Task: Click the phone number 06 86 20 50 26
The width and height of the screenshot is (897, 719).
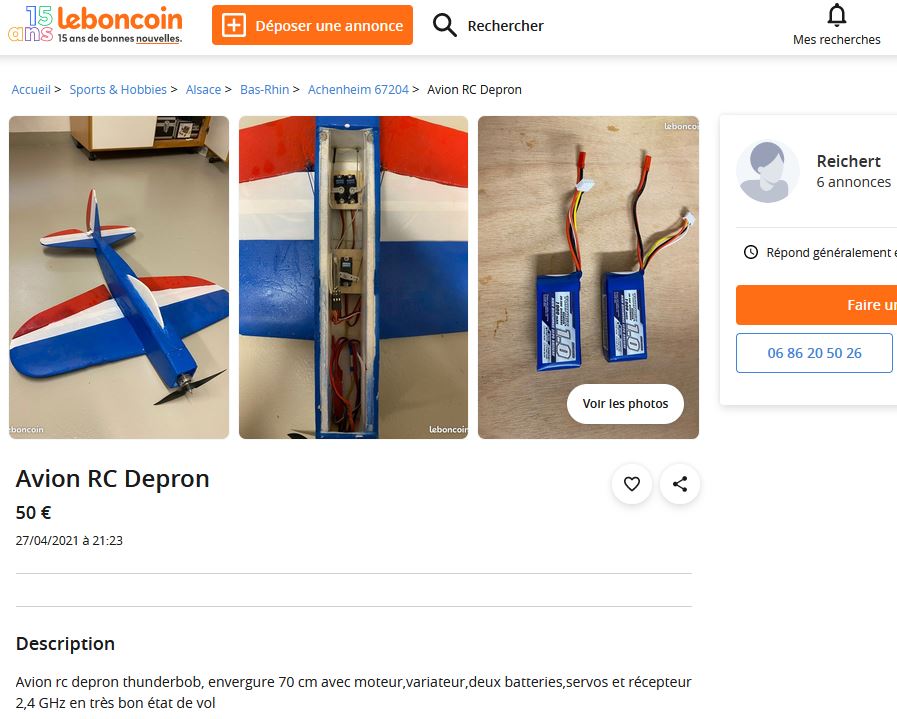Action: point(814,353)
